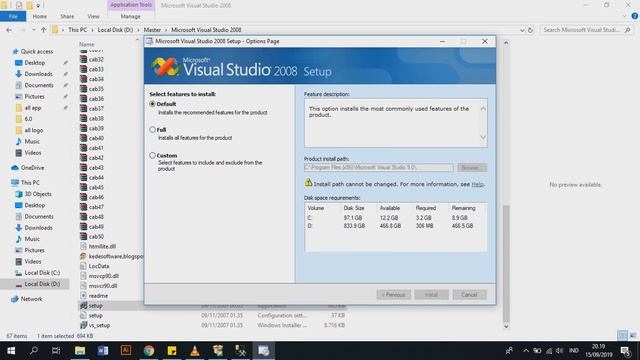Select the readme file icon

(84, 296)
